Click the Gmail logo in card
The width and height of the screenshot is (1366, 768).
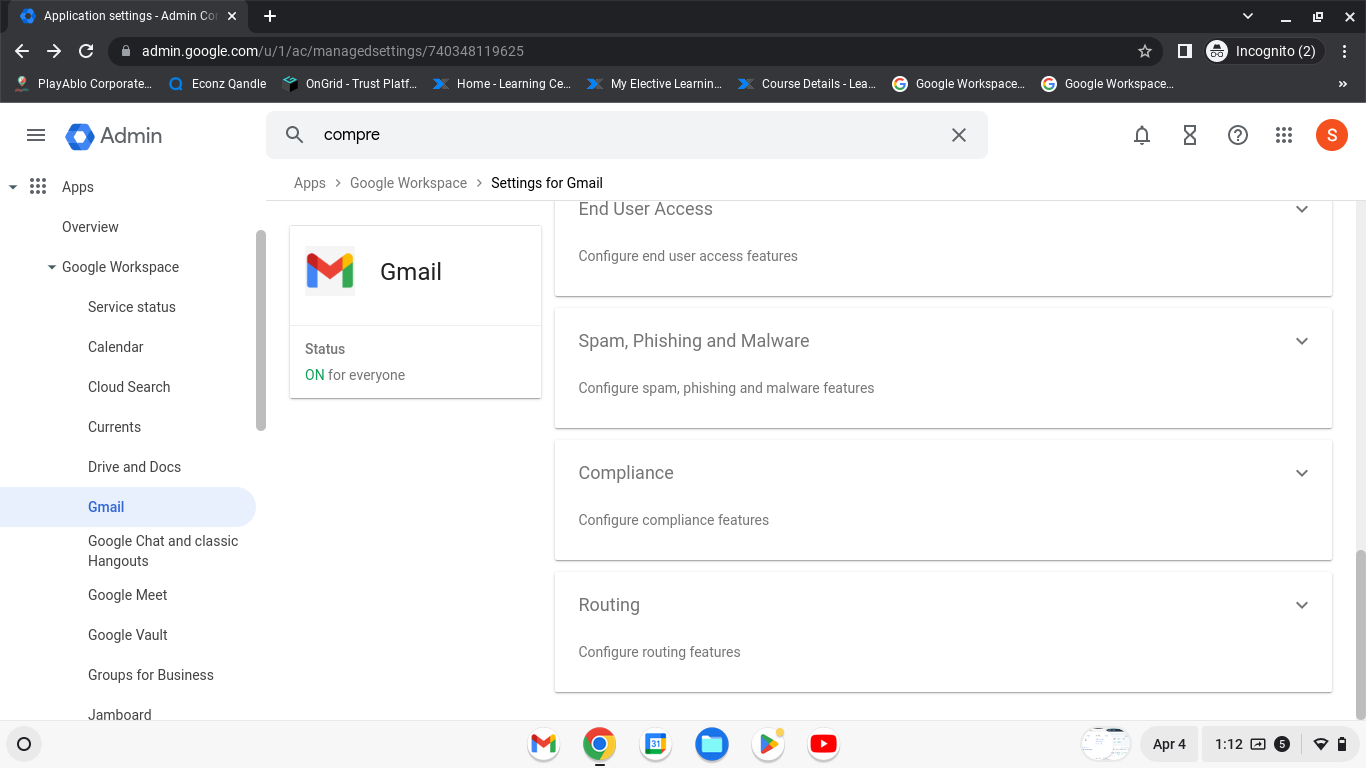330,271
